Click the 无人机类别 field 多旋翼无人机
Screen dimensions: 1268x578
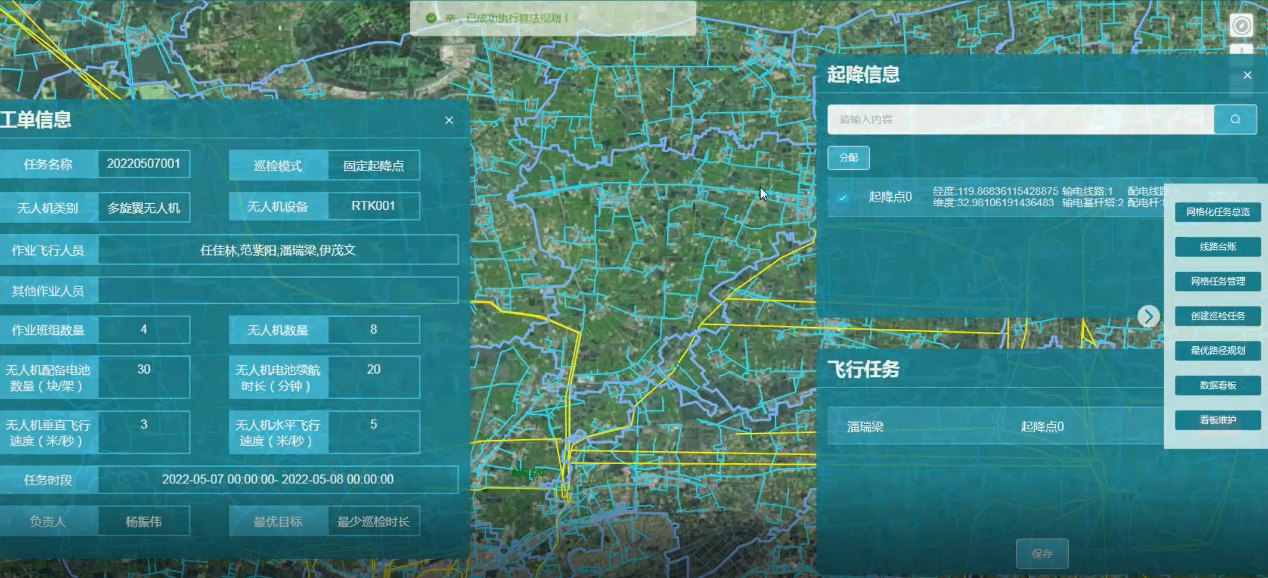tap(144, 207)
